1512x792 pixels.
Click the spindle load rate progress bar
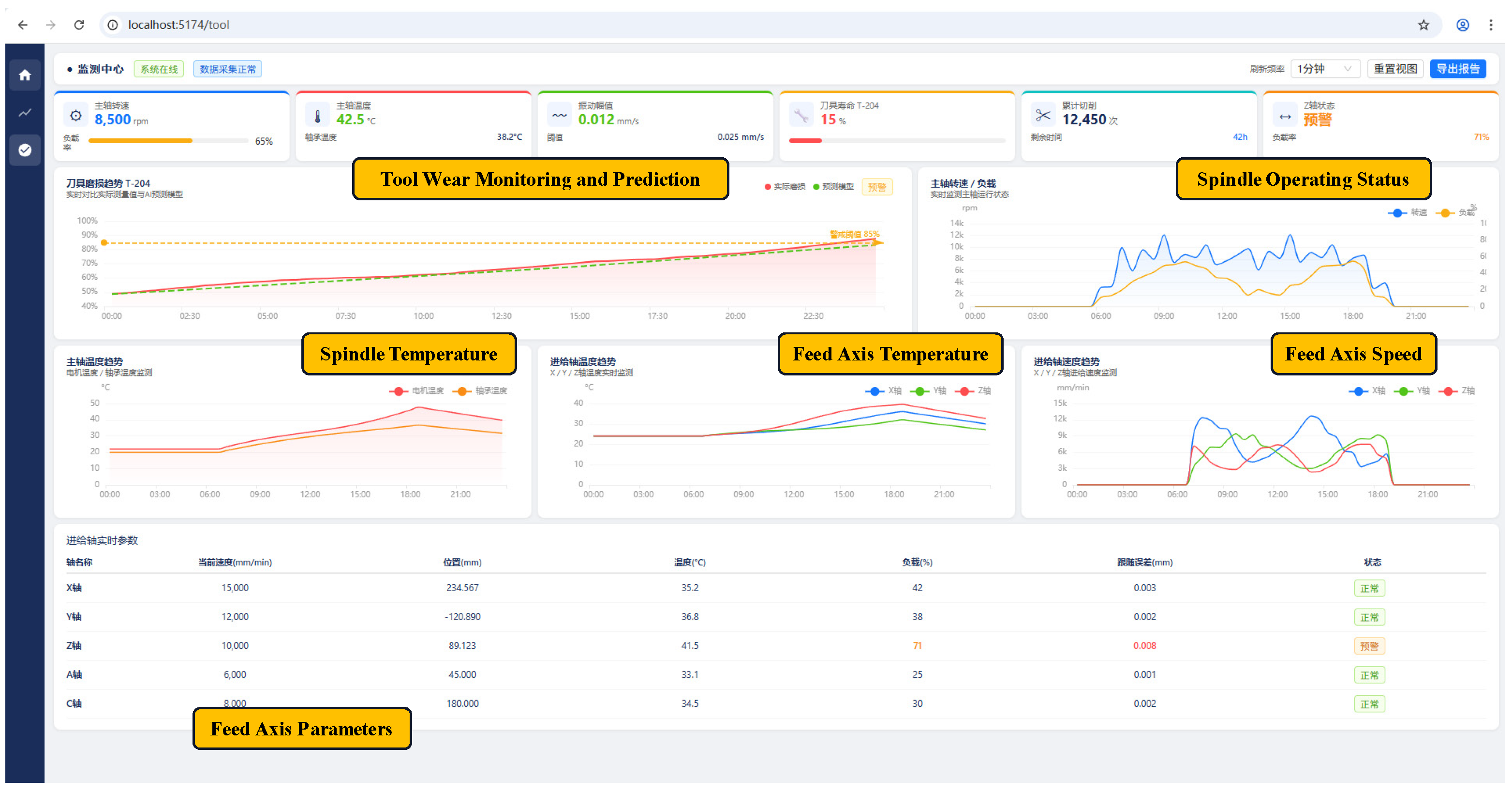point(168,141)
